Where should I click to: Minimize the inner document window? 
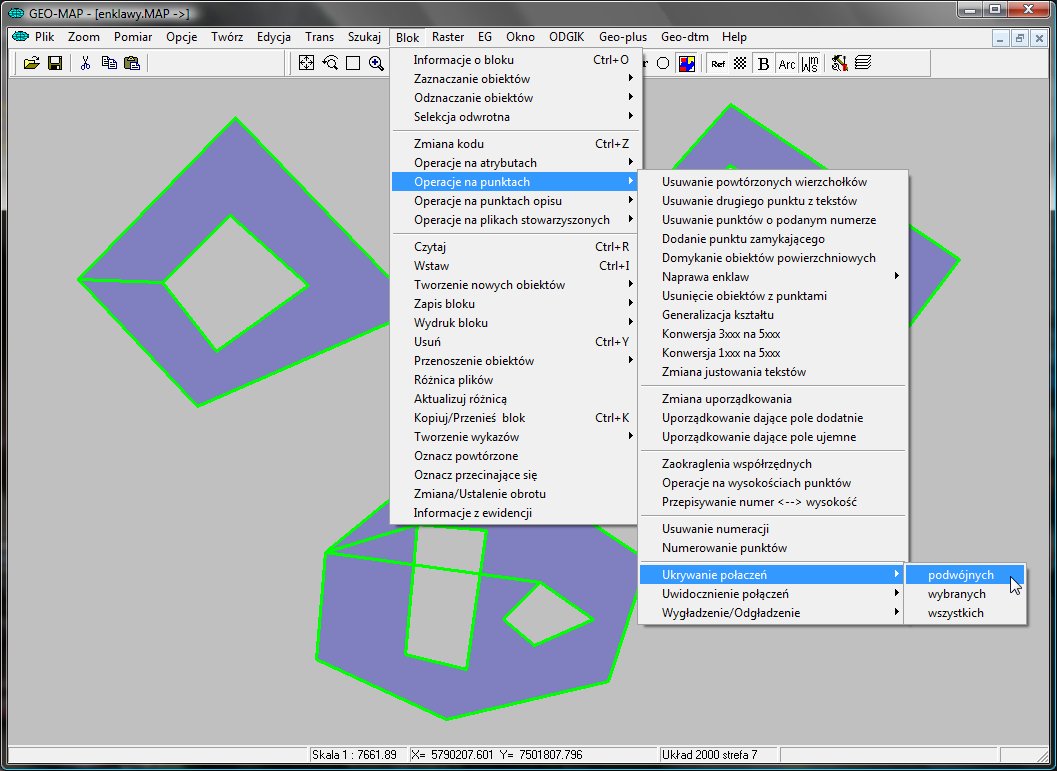pyautogui.click(x=1000, y=38)
